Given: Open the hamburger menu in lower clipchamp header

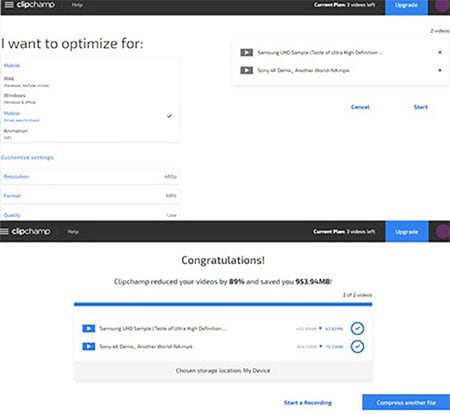Looking at the screenshot, I should tap(4, 231).
